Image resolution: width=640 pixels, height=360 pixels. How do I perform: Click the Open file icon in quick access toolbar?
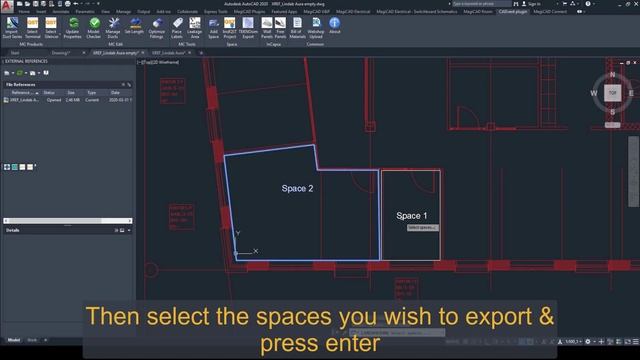click(x=27, y=4)
